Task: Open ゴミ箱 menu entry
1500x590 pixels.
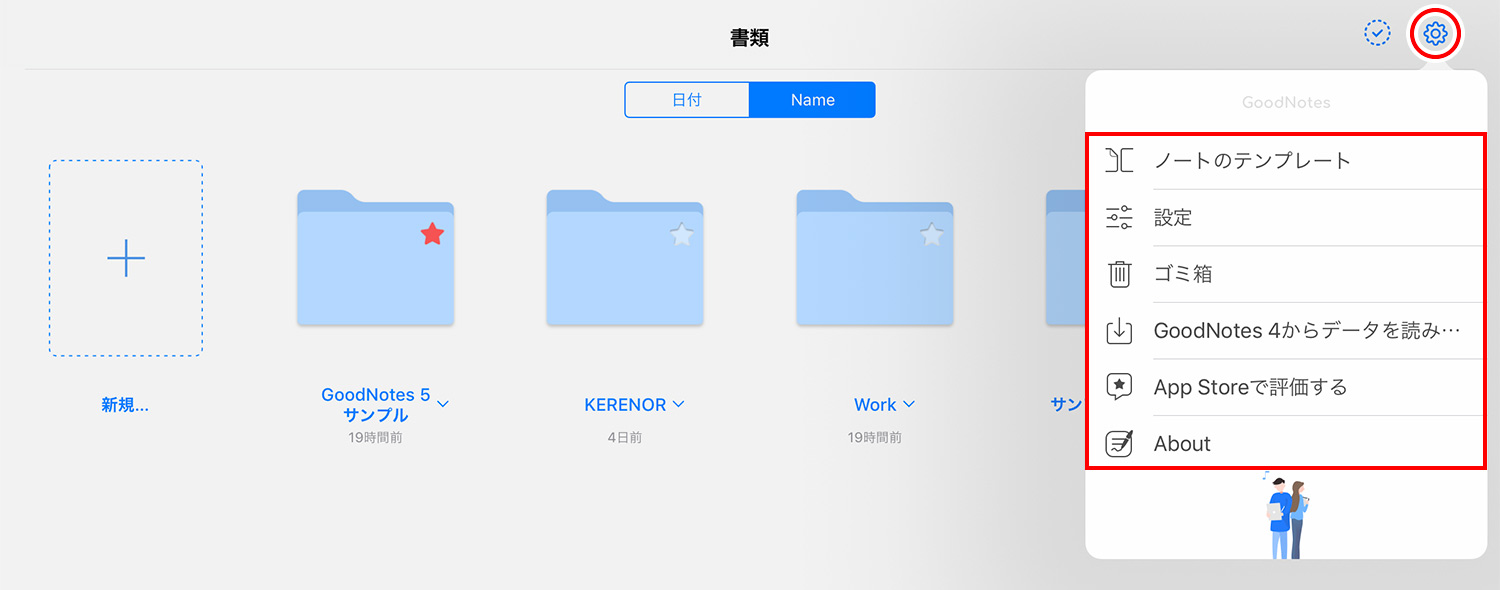Action: click(x=1286, y=274)
